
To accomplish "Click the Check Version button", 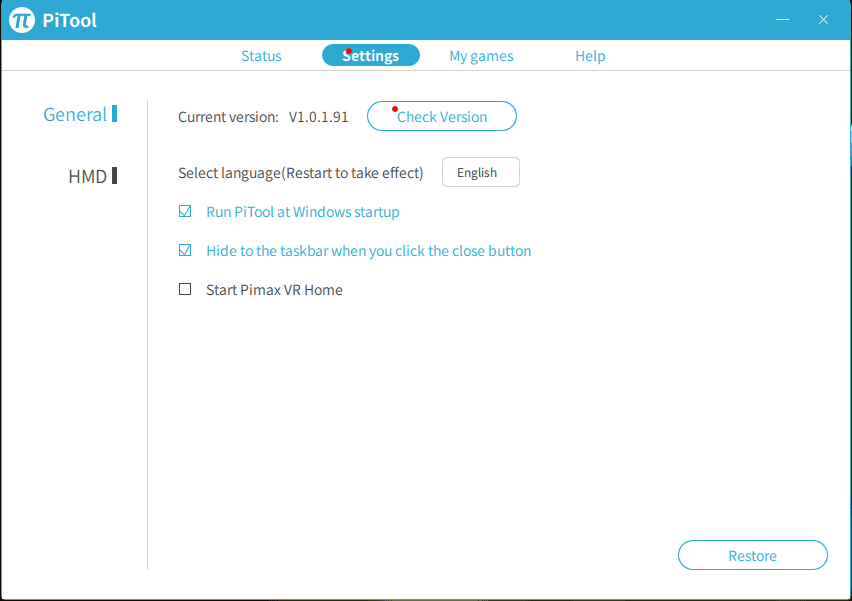I will click(442, 116).
